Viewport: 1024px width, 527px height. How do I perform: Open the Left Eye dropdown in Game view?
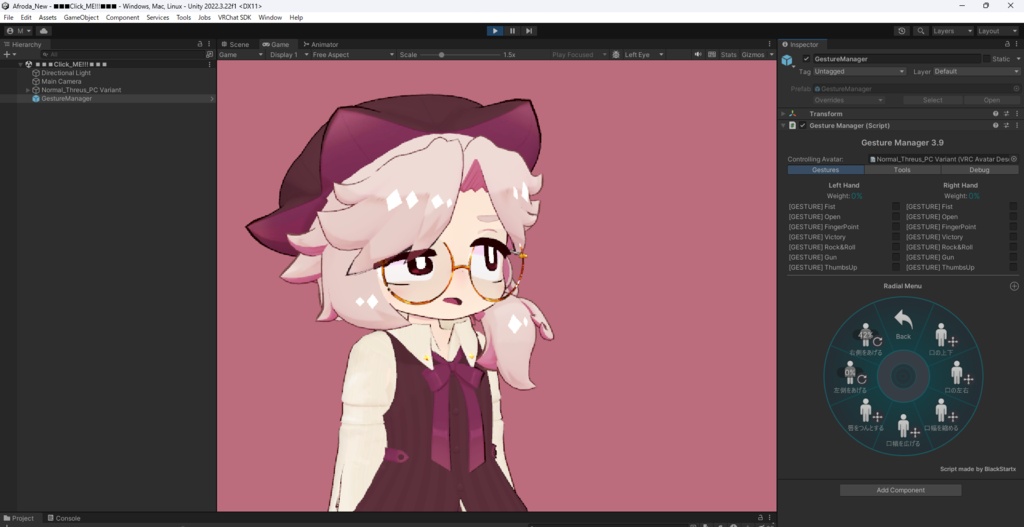coord(643,55)
